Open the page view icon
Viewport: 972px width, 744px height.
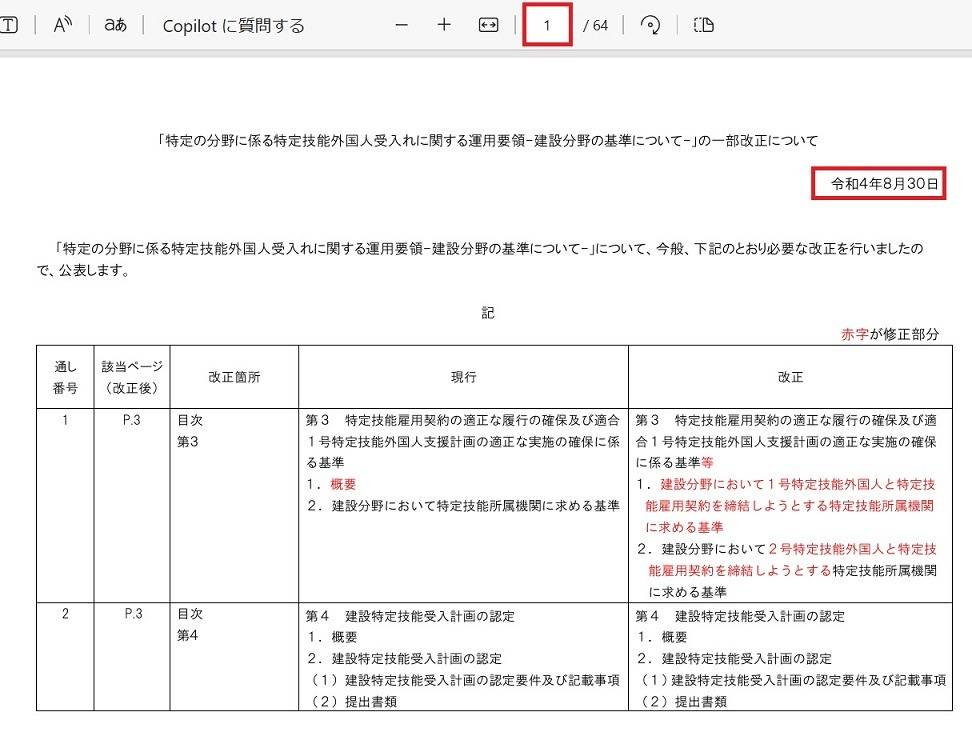click(703, 25)
